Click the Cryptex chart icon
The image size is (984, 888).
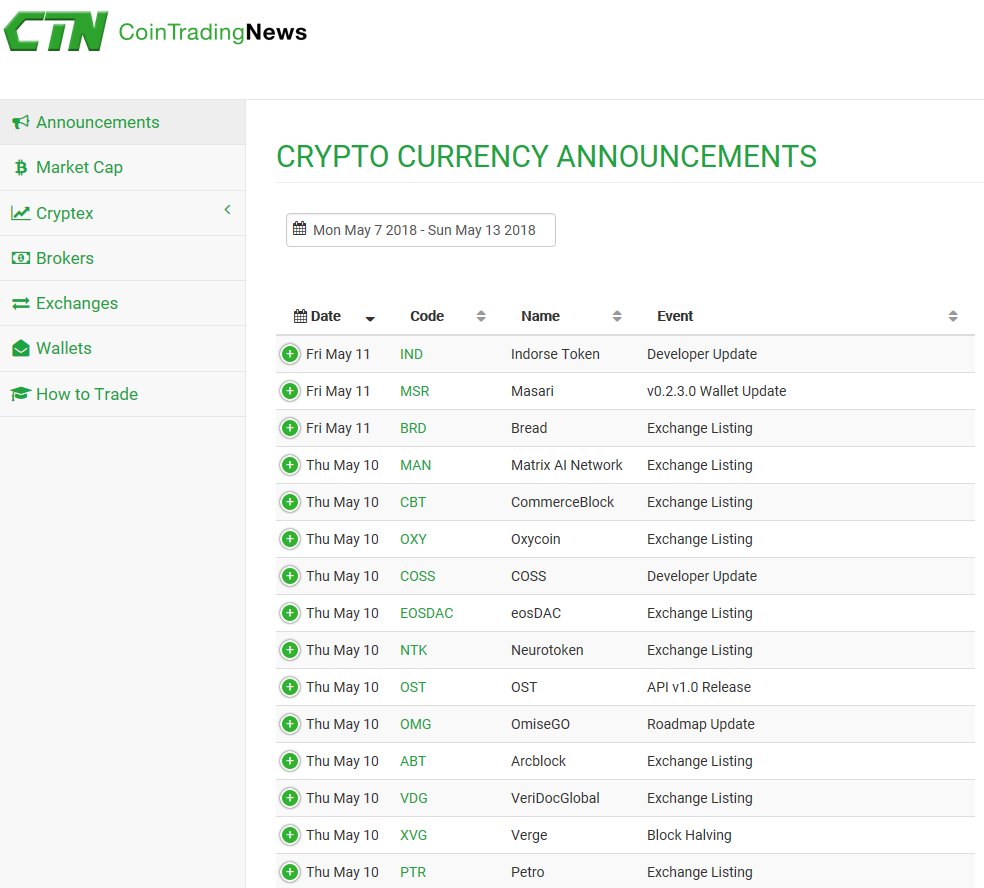pos(21,213)
